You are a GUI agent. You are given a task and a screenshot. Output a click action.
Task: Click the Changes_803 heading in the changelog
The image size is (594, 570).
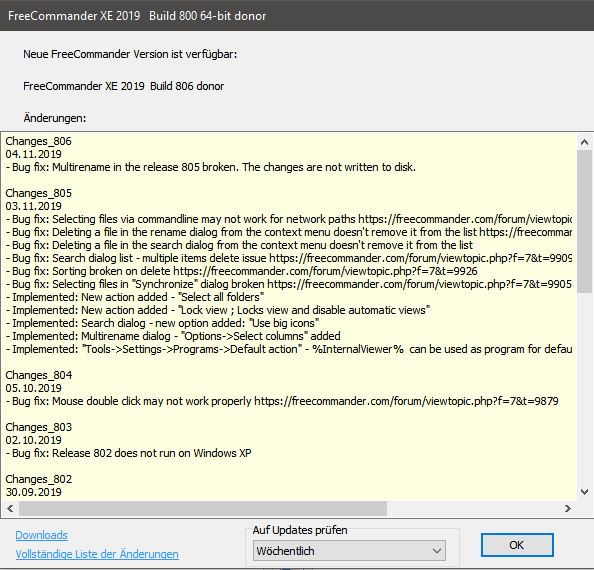38,427
